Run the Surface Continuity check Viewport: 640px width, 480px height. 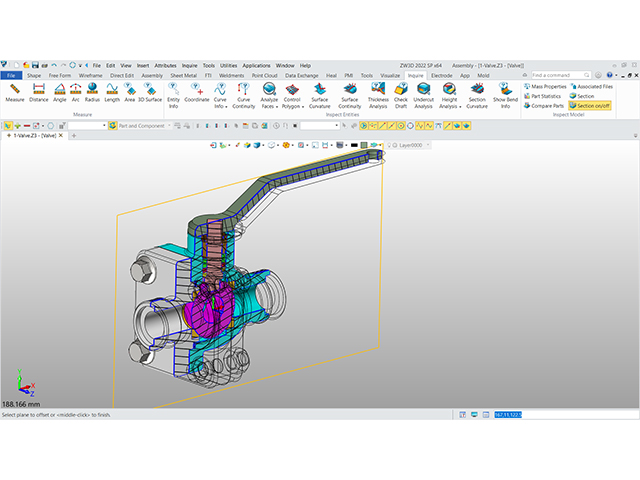[x=350, y=96]
